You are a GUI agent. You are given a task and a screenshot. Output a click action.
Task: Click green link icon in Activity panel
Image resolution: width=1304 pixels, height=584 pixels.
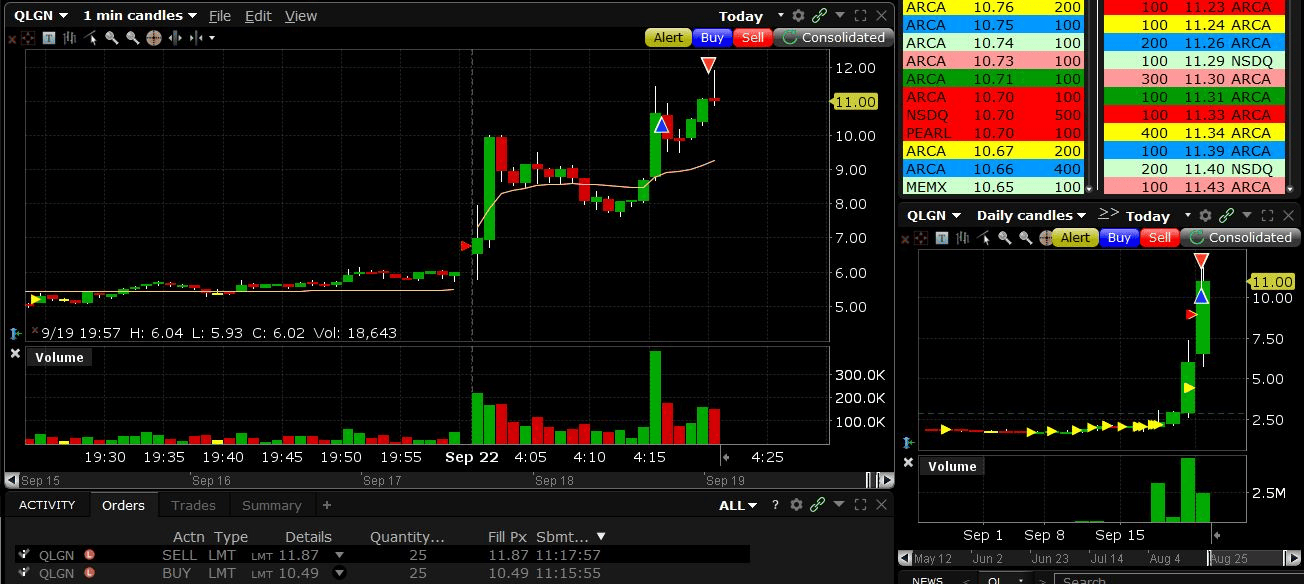pyautogui.click(x=818, y=505)
